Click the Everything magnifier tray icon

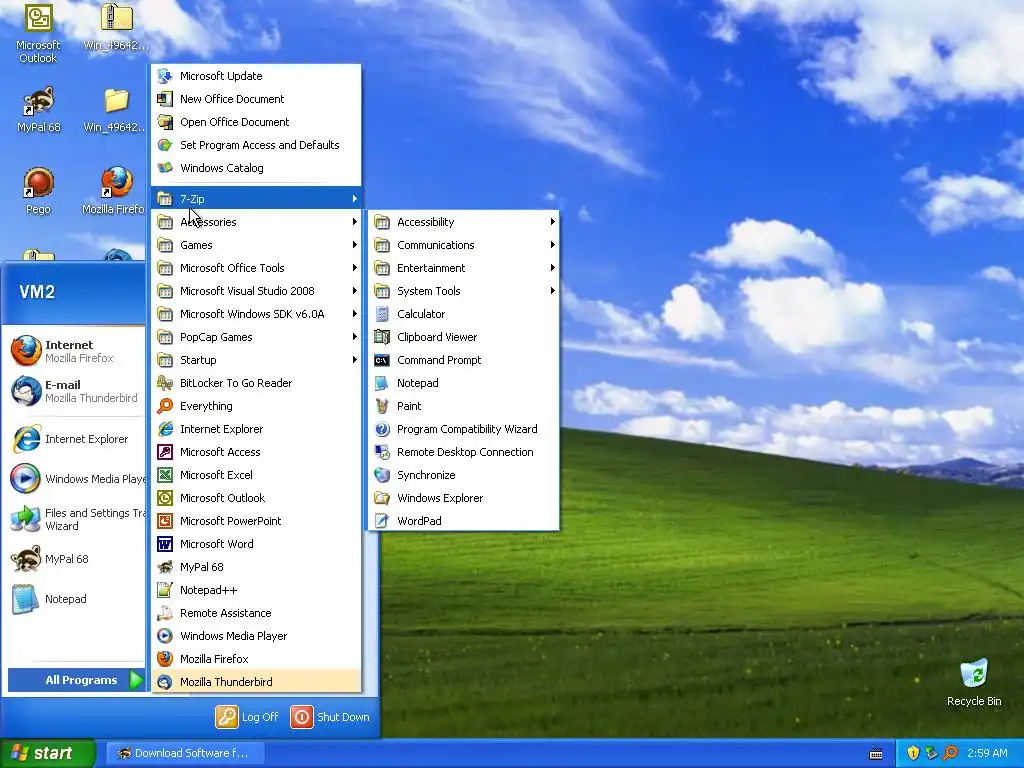pyautogui.click(x=950, y=753)
